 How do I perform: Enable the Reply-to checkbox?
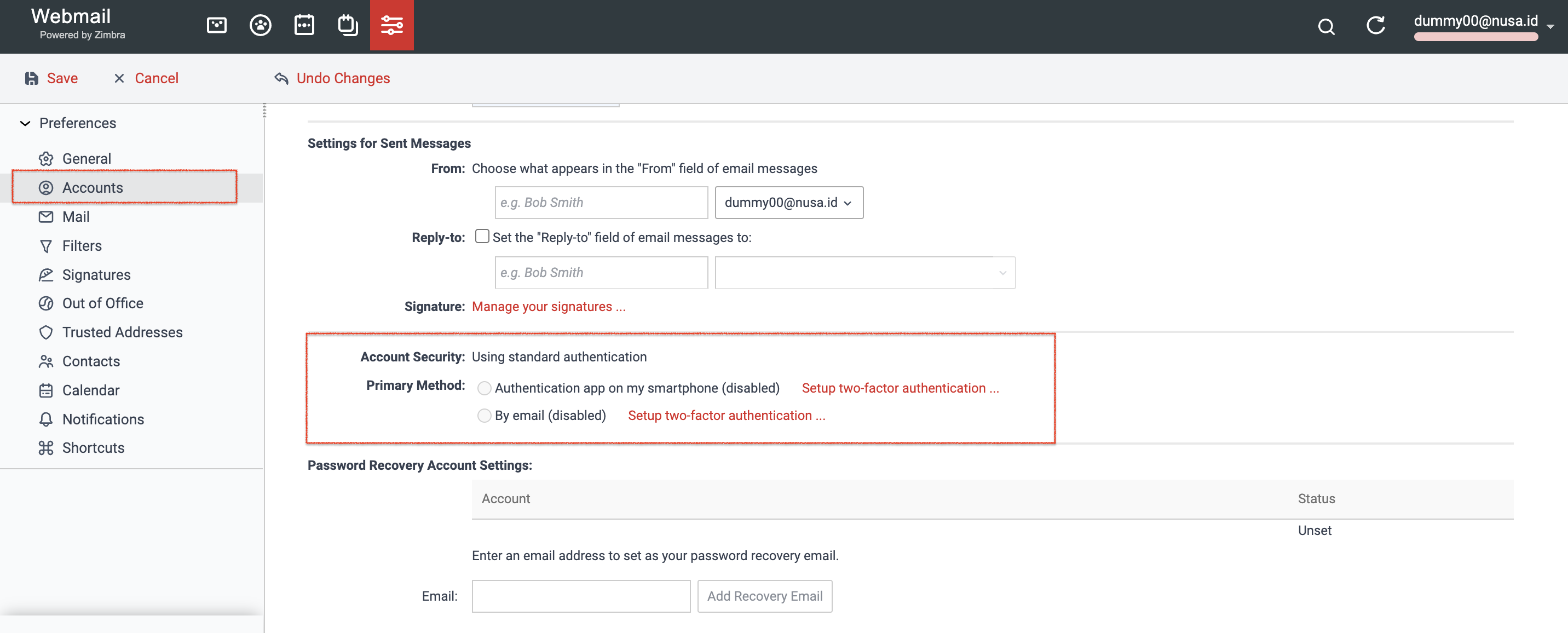(481, 236)
